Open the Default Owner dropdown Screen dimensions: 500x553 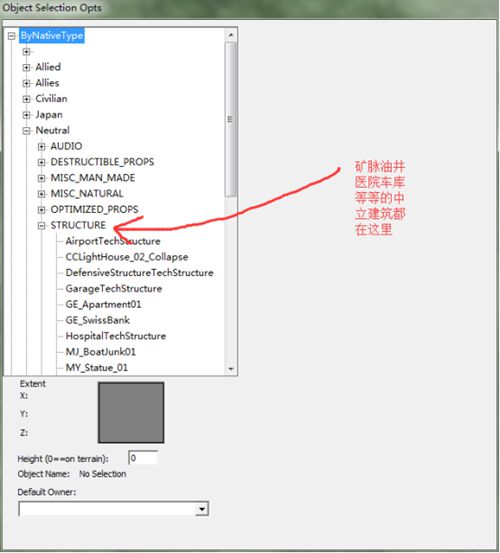click(x=202, y=509)
